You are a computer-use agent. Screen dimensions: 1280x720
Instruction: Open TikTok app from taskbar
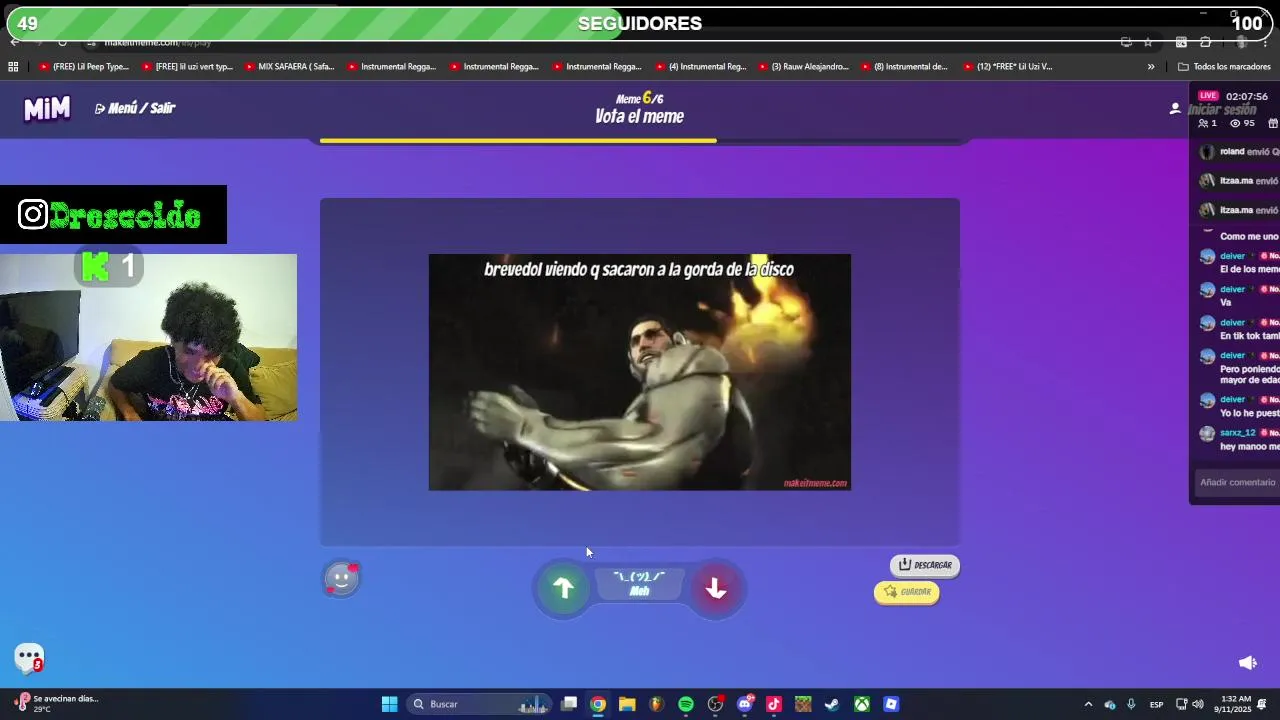point(774,704)
